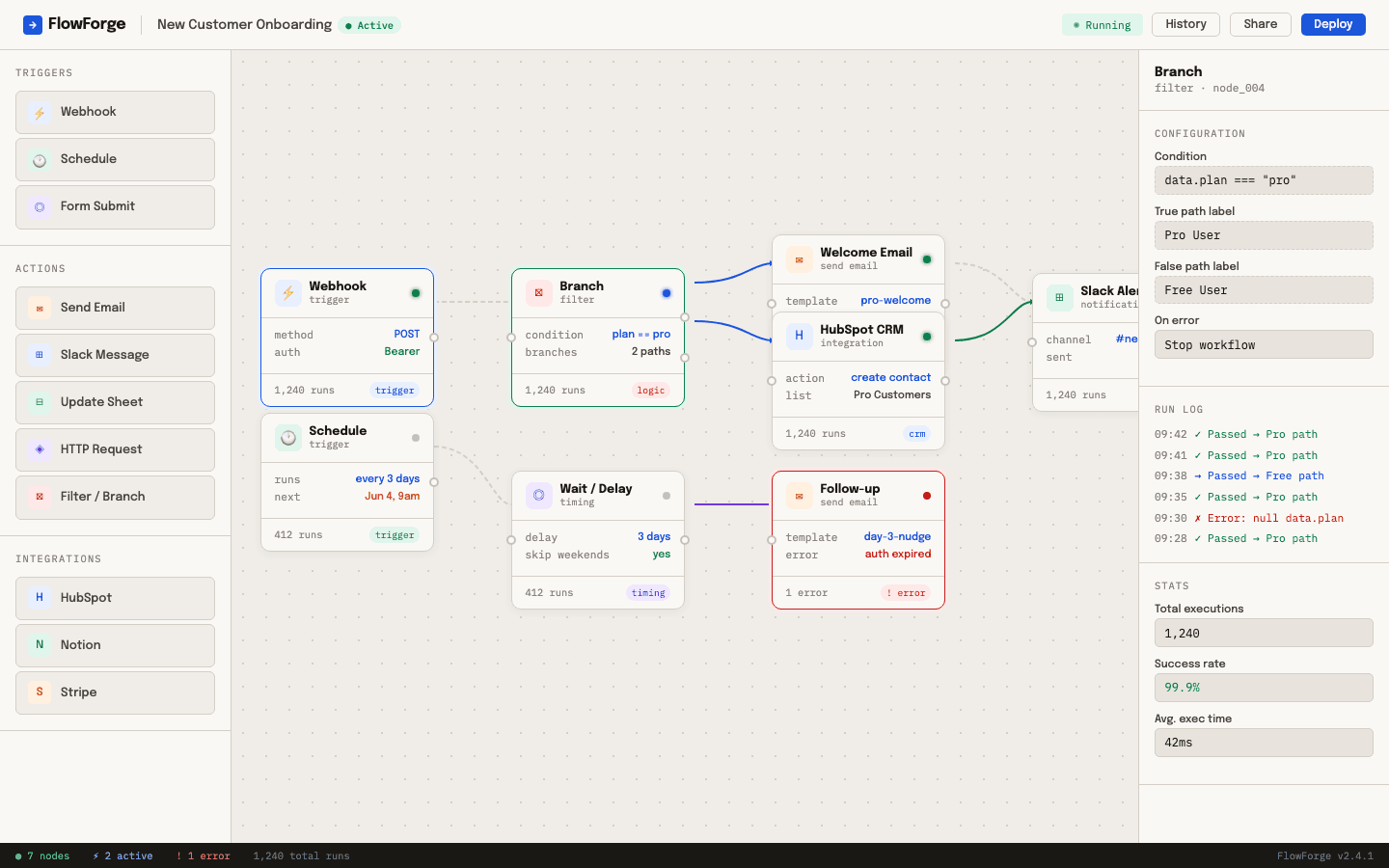
Task: Deploy the workflow
Action: pyautogui.click(x=1333, y=24)
